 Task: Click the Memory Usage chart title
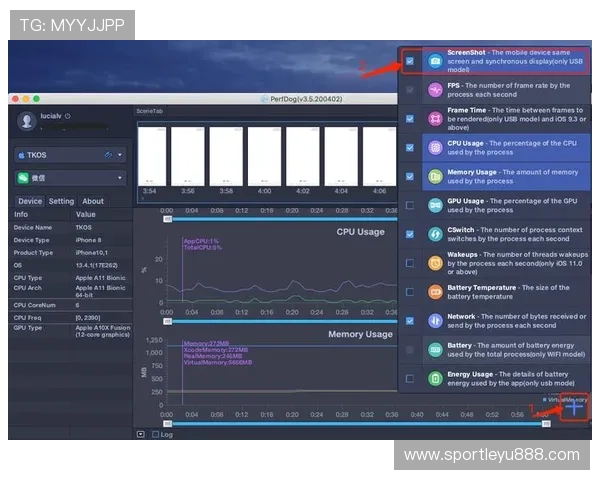point(360,334)
